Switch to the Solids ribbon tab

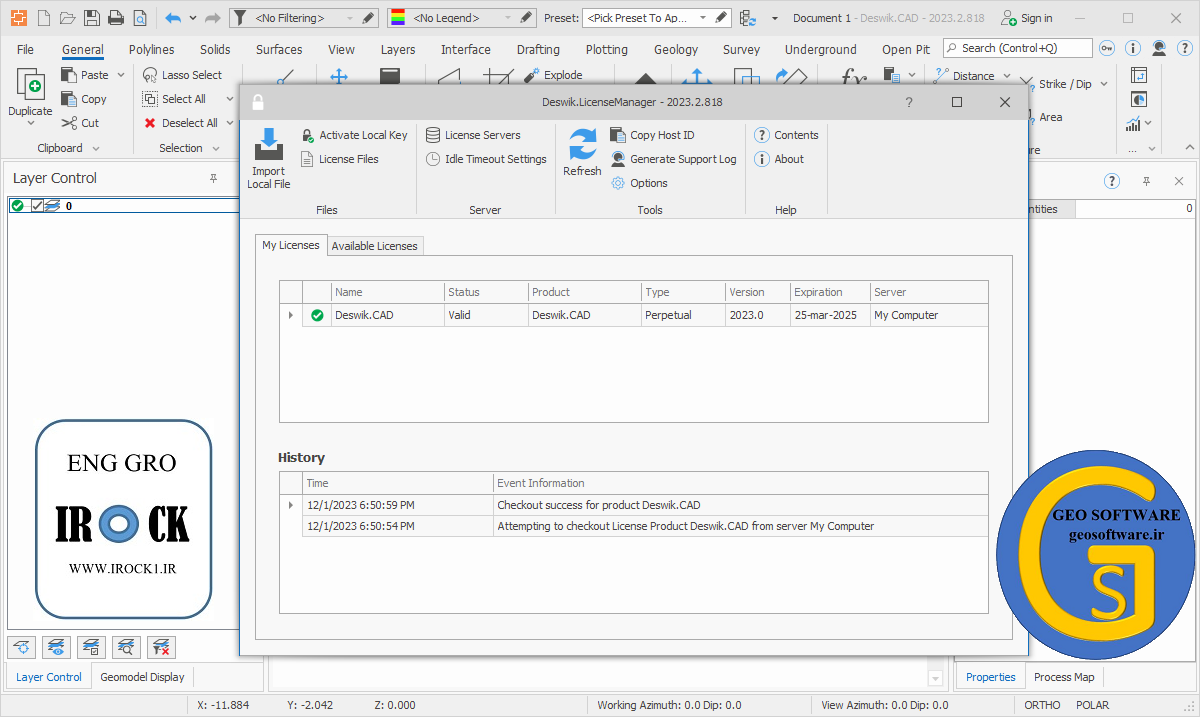point(215,49)
